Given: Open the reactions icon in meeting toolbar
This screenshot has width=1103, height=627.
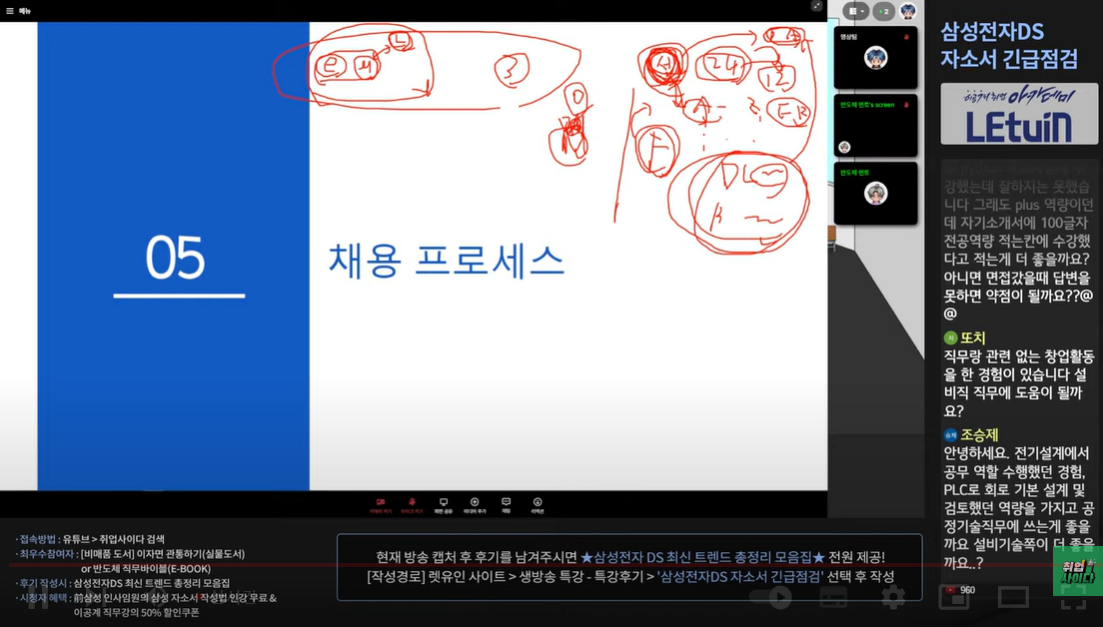Looking at the screenshot, I should pyautogui.click(x=537, y=504).
